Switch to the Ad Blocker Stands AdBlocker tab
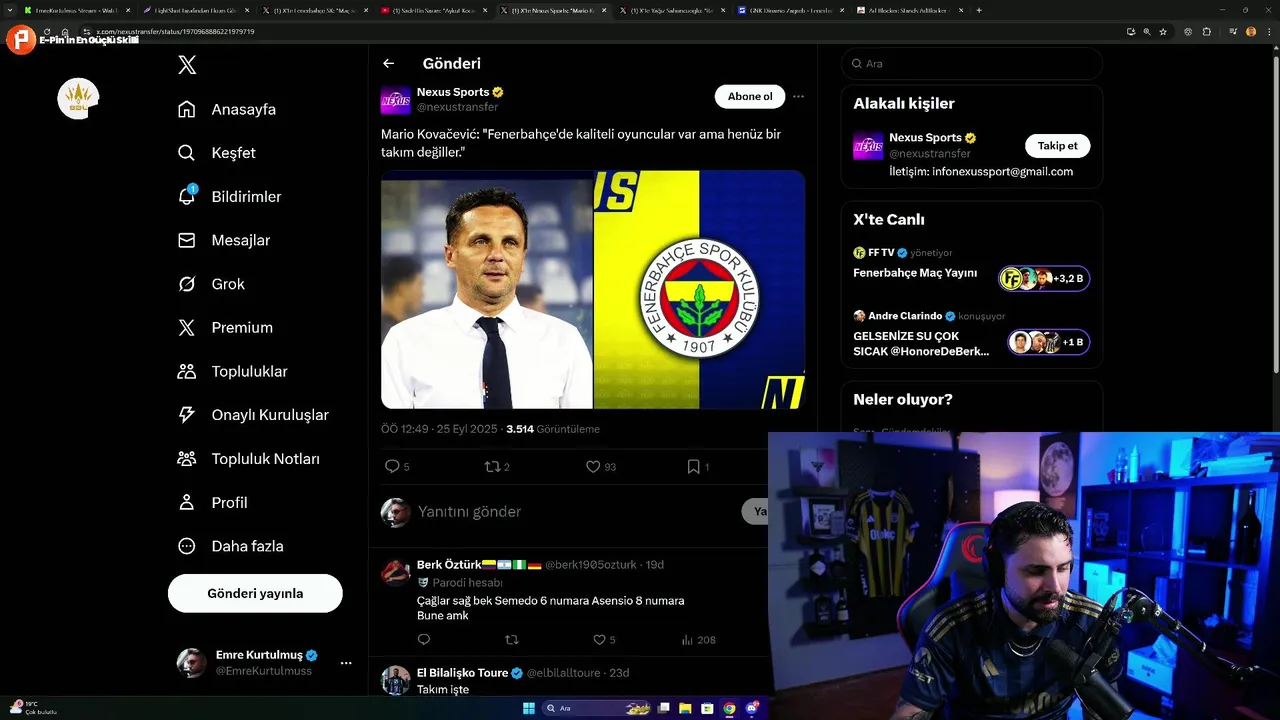 pyautogui.click(x=910, y=10)
